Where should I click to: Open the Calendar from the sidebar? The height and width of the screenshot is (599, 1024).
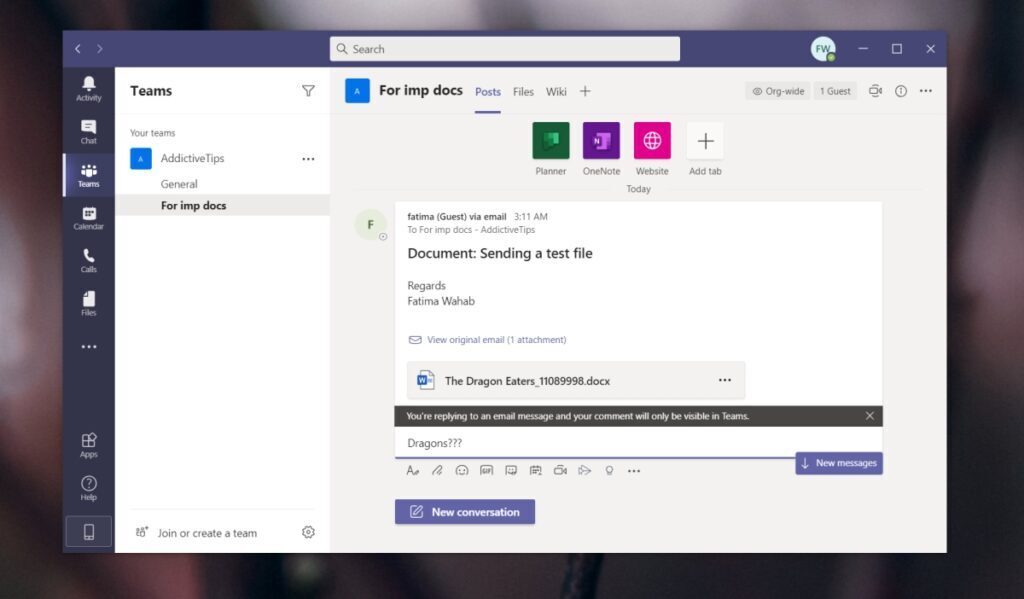click(x=88, y=219)
